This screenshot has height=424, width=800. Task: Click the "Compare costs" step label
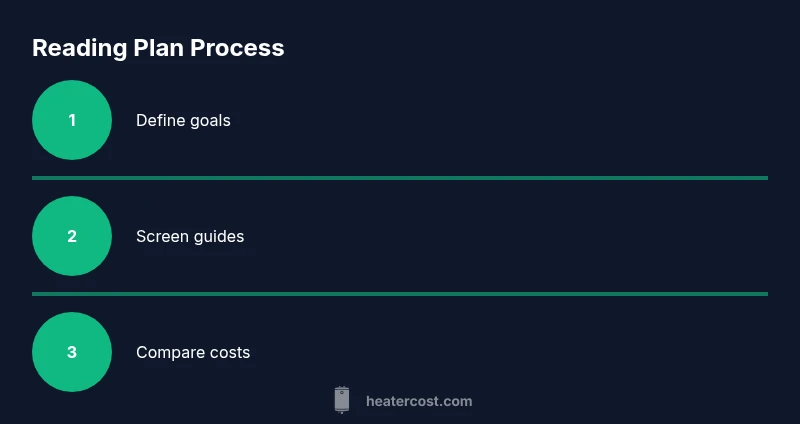tap(193, 352)
